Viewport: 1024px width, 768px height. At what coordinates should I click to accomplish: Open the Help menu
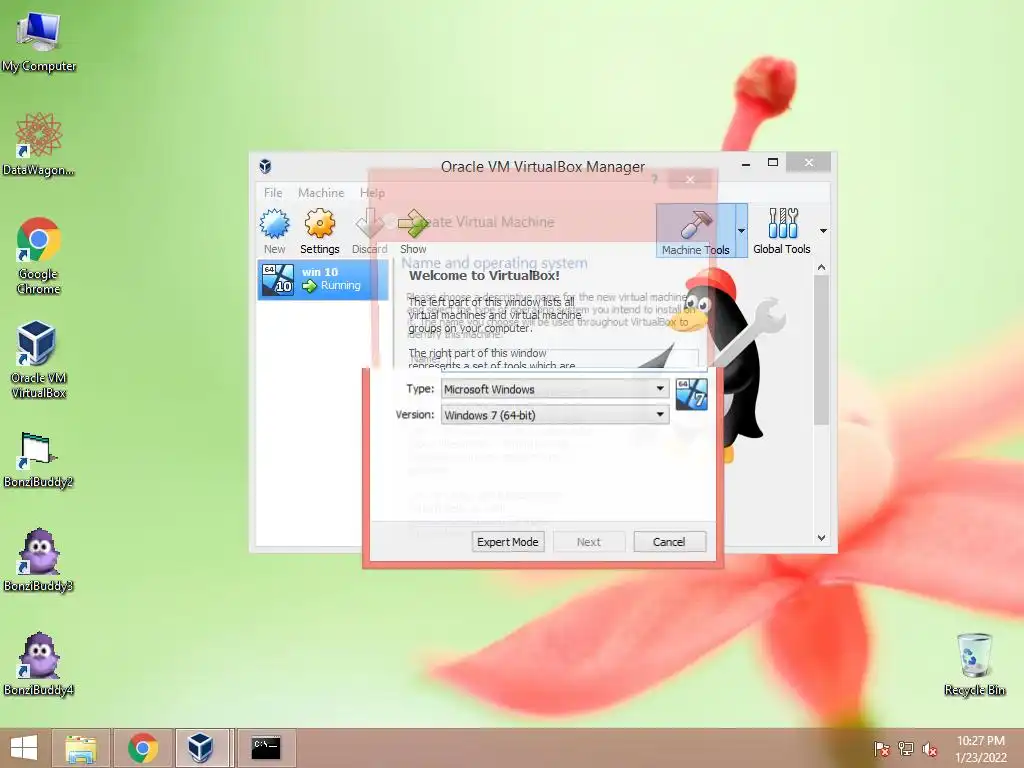pos(372,193)
